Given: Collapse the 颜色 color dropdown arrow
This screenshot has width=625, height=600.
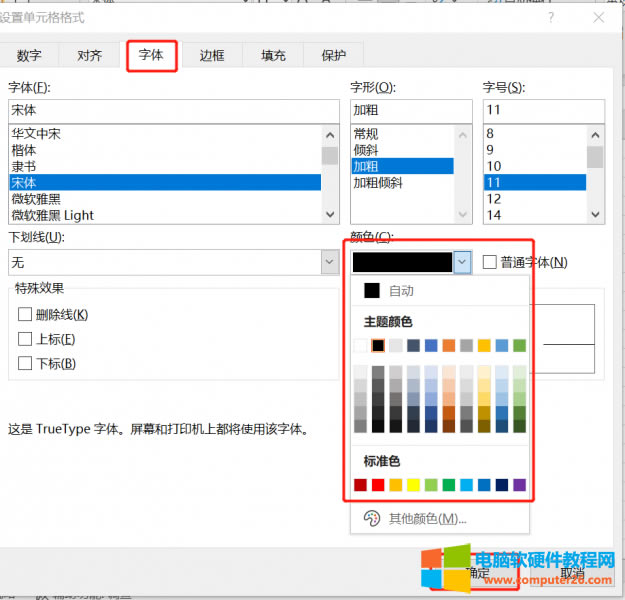Looking at the screenshot, I should pyautogui.click(x=461, y=262).
